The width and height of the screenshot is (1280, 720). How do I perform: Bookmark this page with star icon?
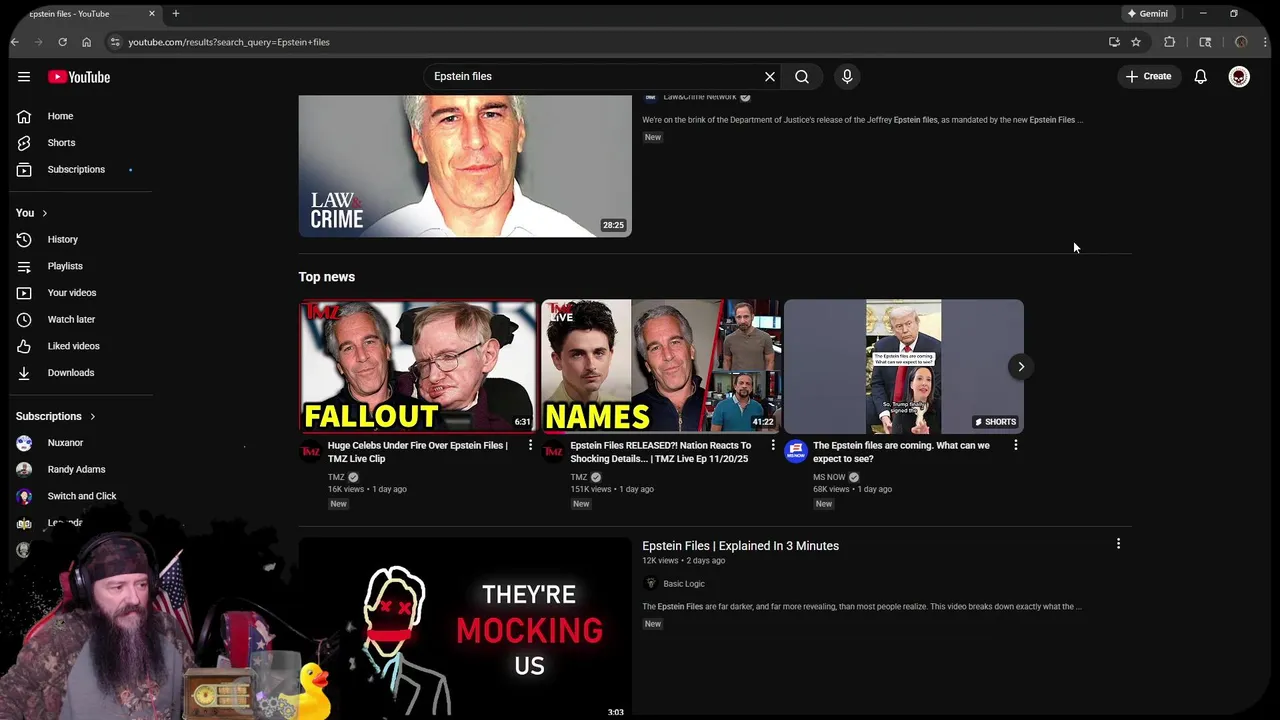click(1136, 42)
